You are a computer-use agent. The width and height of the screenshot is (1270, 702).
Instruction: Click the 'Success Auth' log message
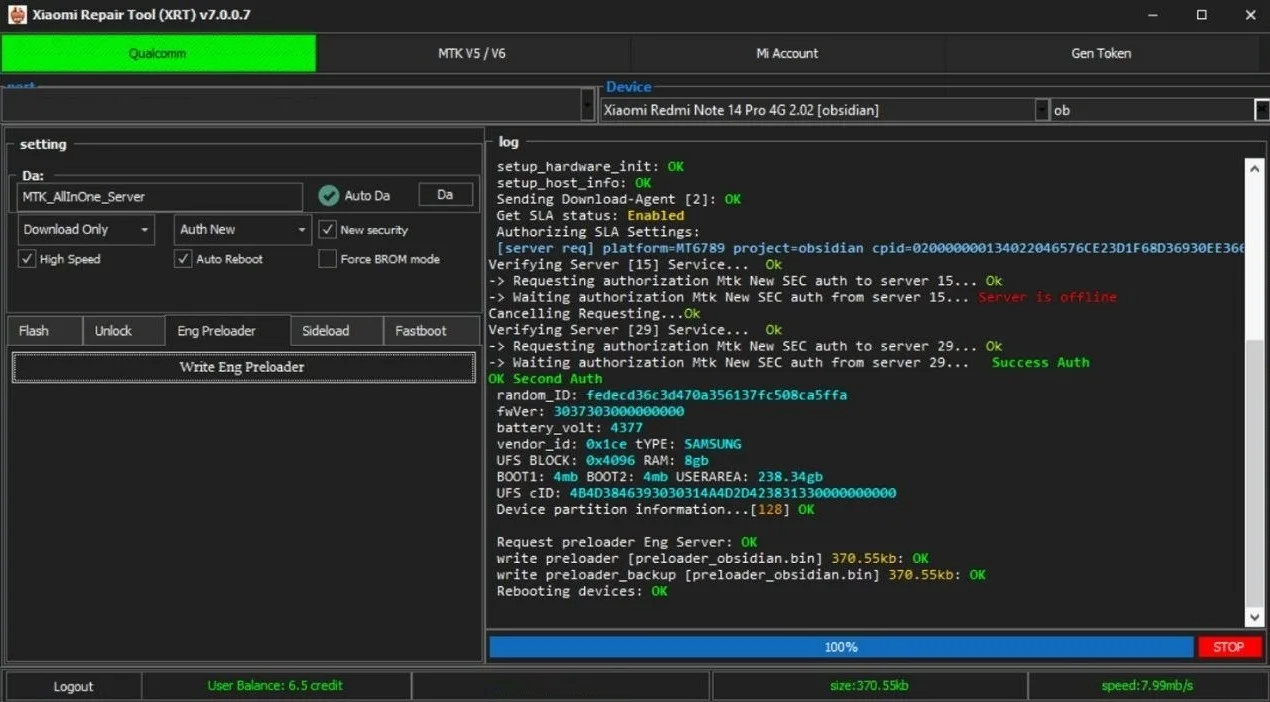[1040, 362]
